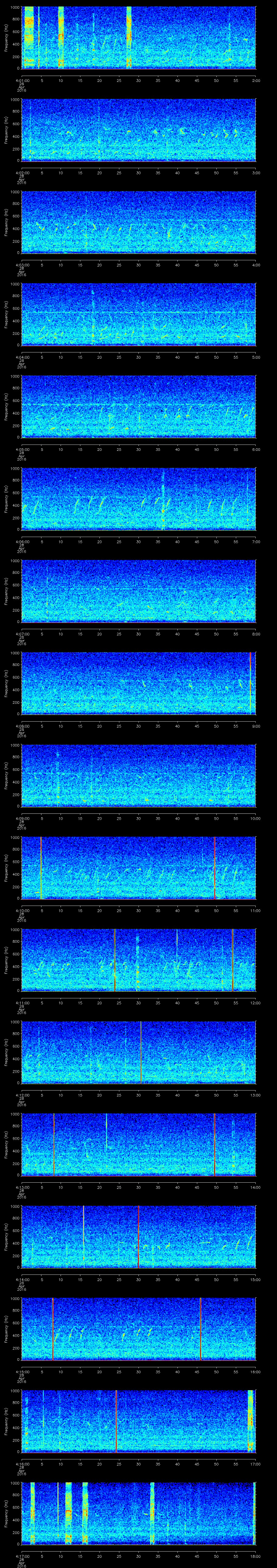Click the spectrogram panel starting at 4:06:00
The image size is (277, 1568).
(139, 499)
